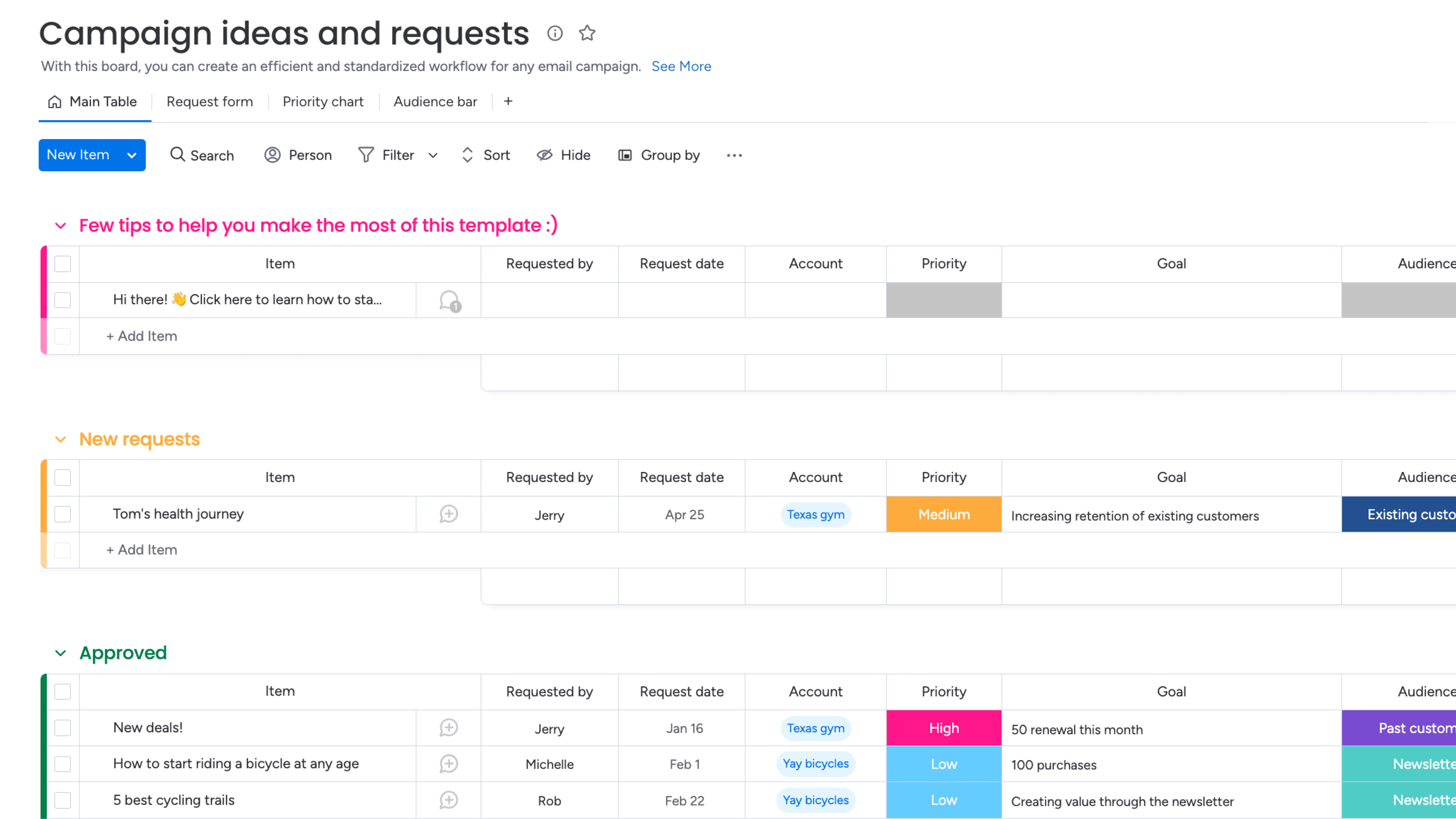Open Hide columns option
This screenshot has height=819, width=1456.
564,155
